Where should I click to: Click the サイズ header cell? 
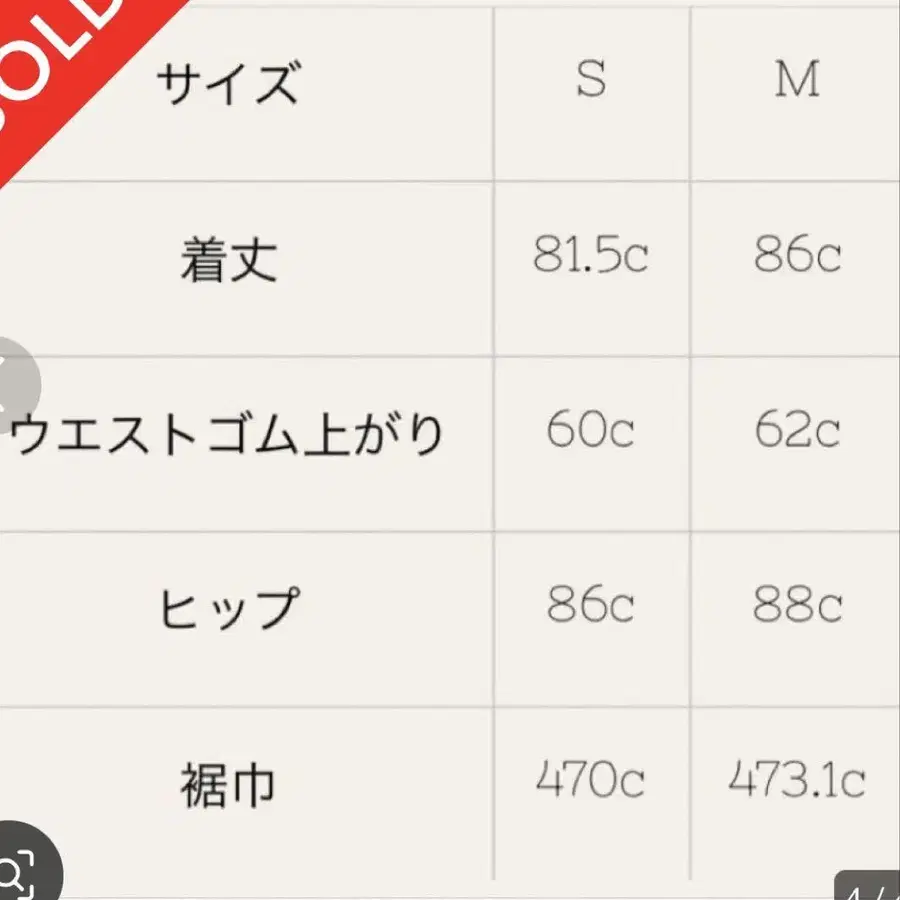click(x=227, y=82)
